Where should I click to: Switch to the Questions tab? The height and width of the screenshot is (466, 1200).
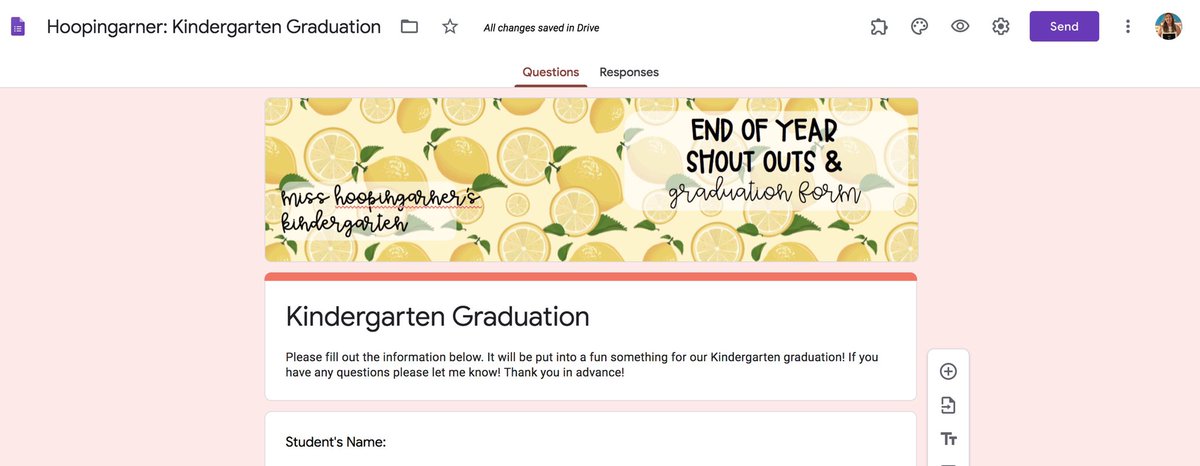(551, 72)
